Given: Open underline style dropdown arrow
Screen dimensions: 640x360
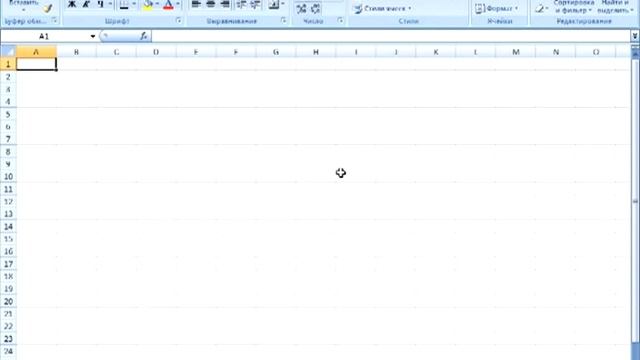Looking at the screenshot, I should [110, 4].
